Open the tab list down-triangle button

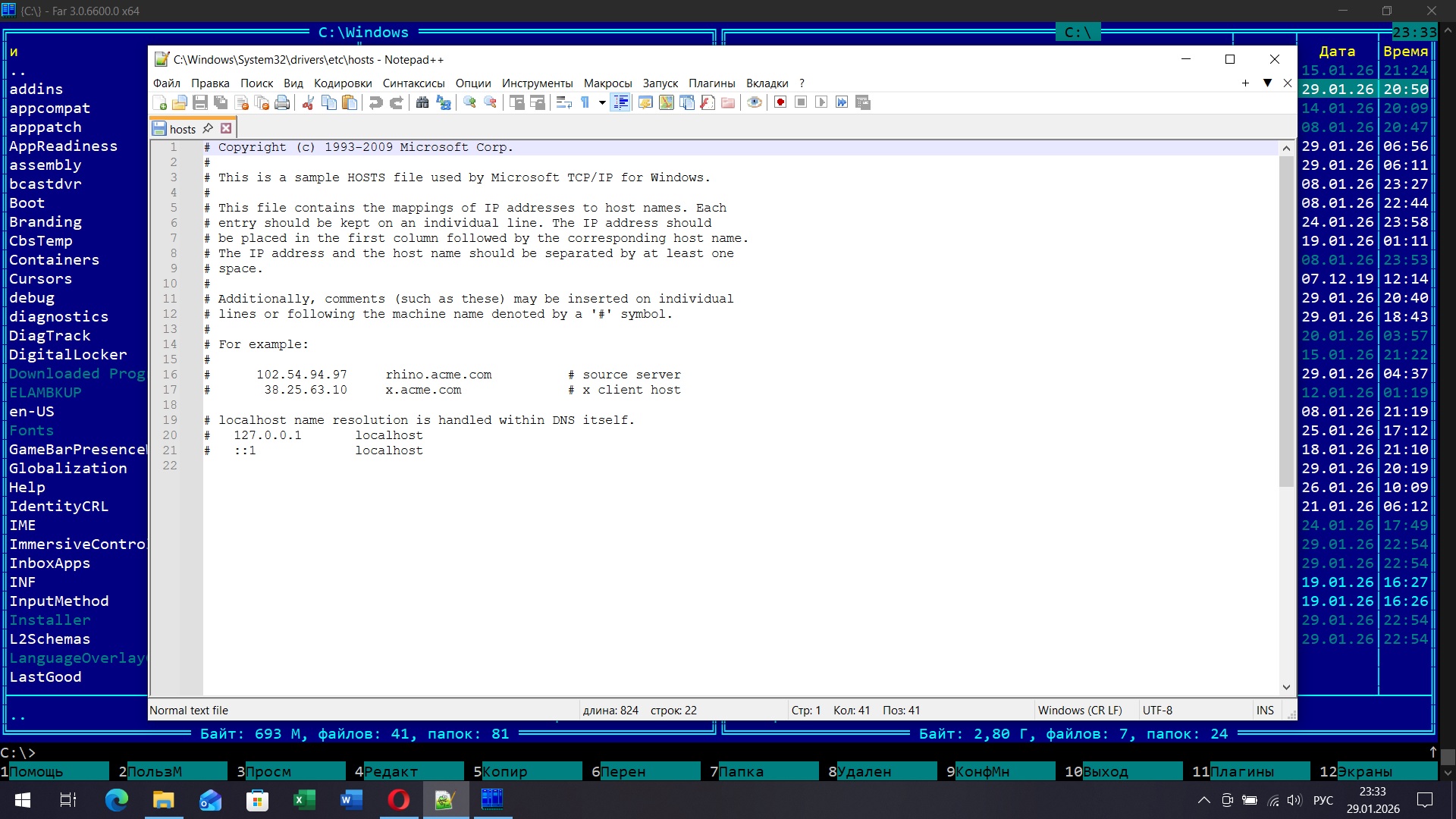click(1266, 83)
